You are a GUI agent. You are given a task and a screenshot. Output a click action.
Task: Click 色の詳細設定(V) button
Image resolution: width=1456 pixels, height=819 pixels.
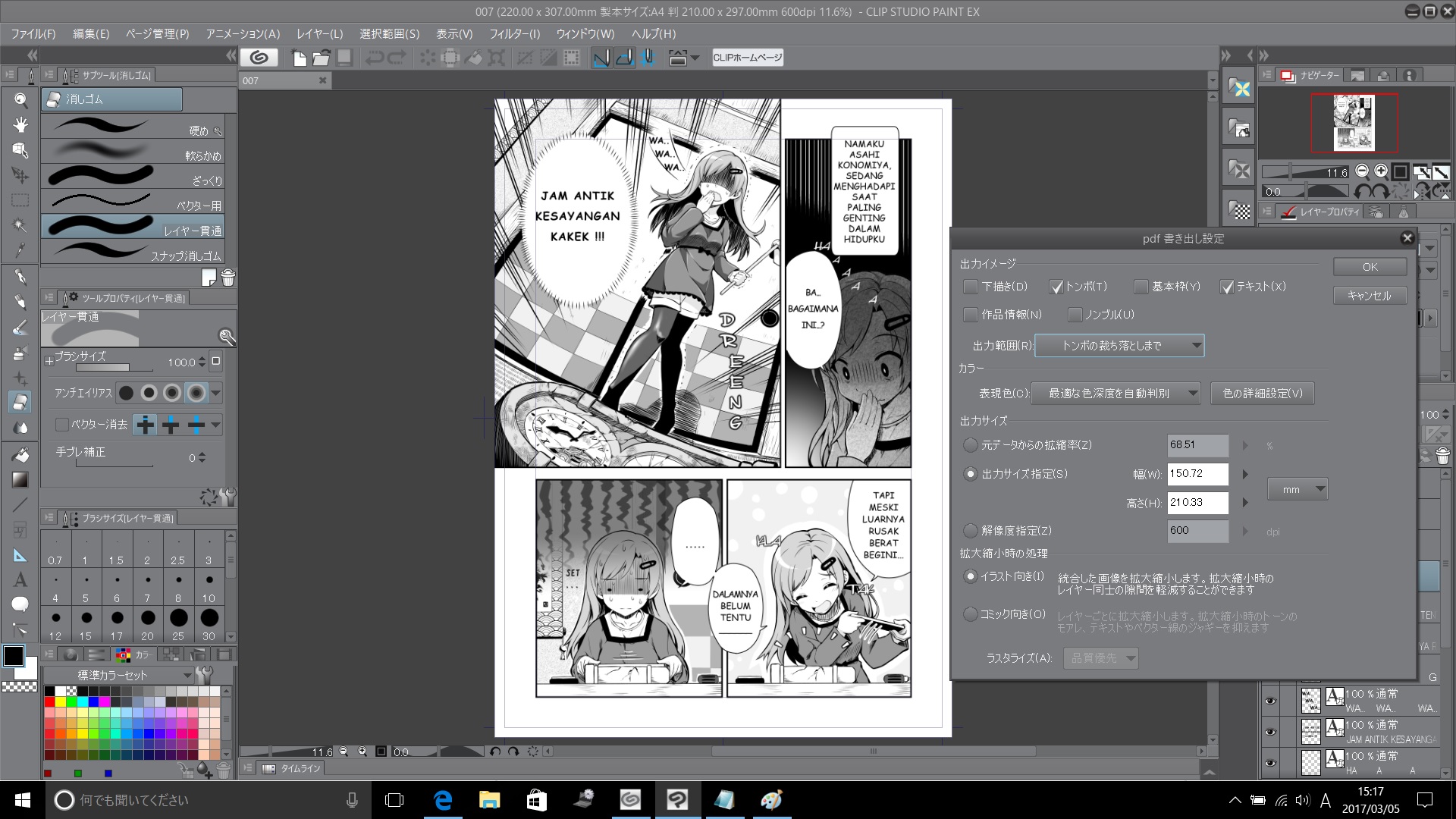[1263, 394]
